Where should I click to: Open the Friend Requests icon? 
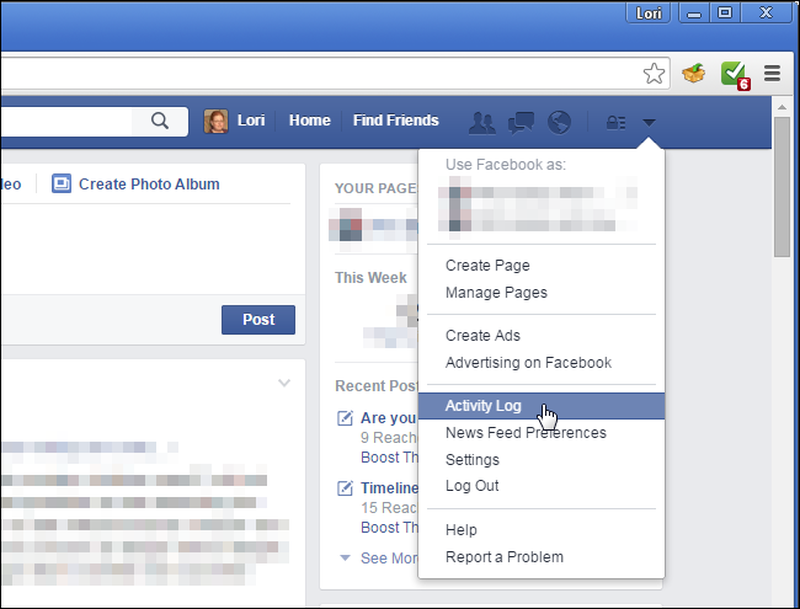(482, 122)
